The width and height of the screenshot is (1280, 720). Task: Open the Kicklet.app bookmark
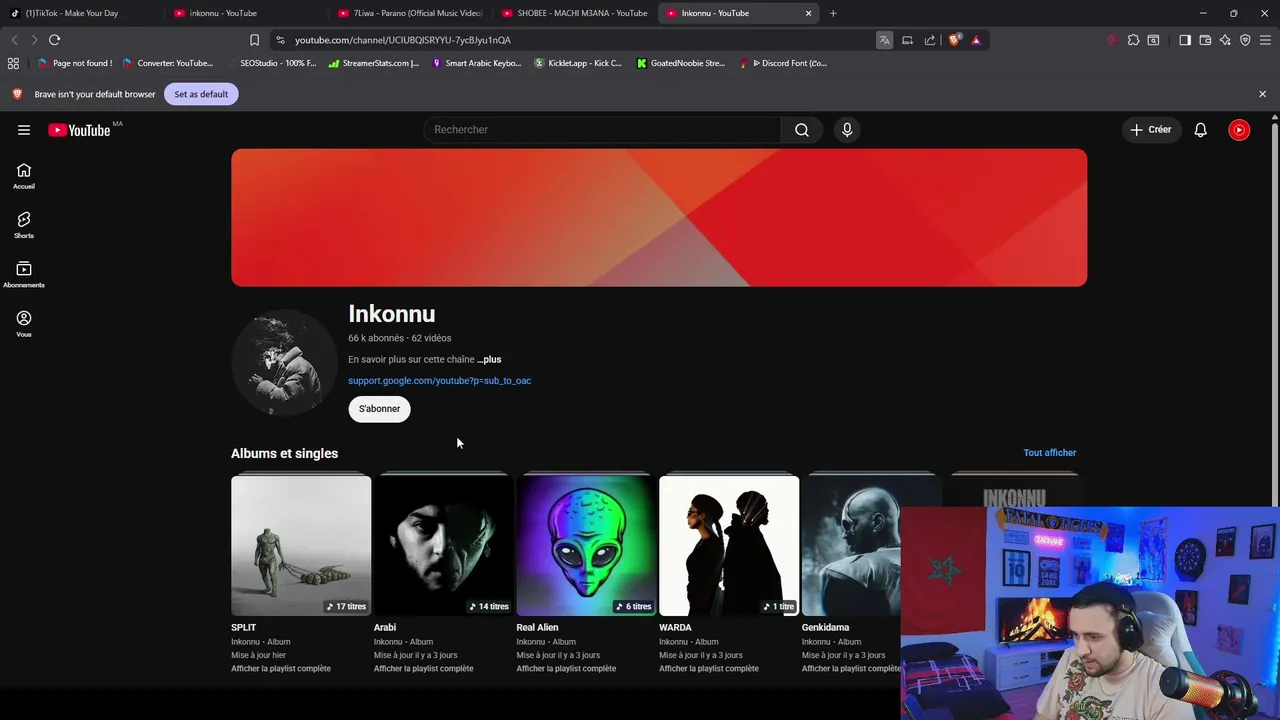coord(578,63)
